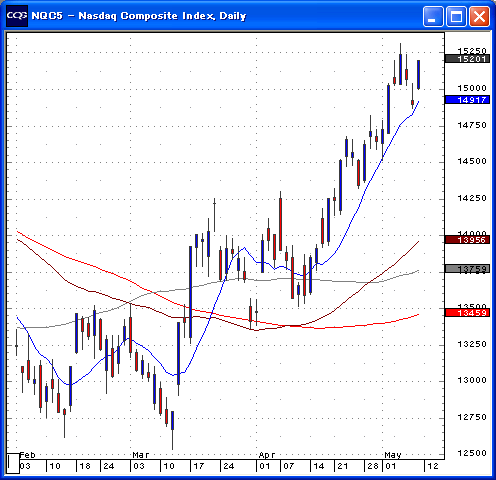Click the 14250 price axis label
This screenshot has height=480, width=496.
pos(472,198)
